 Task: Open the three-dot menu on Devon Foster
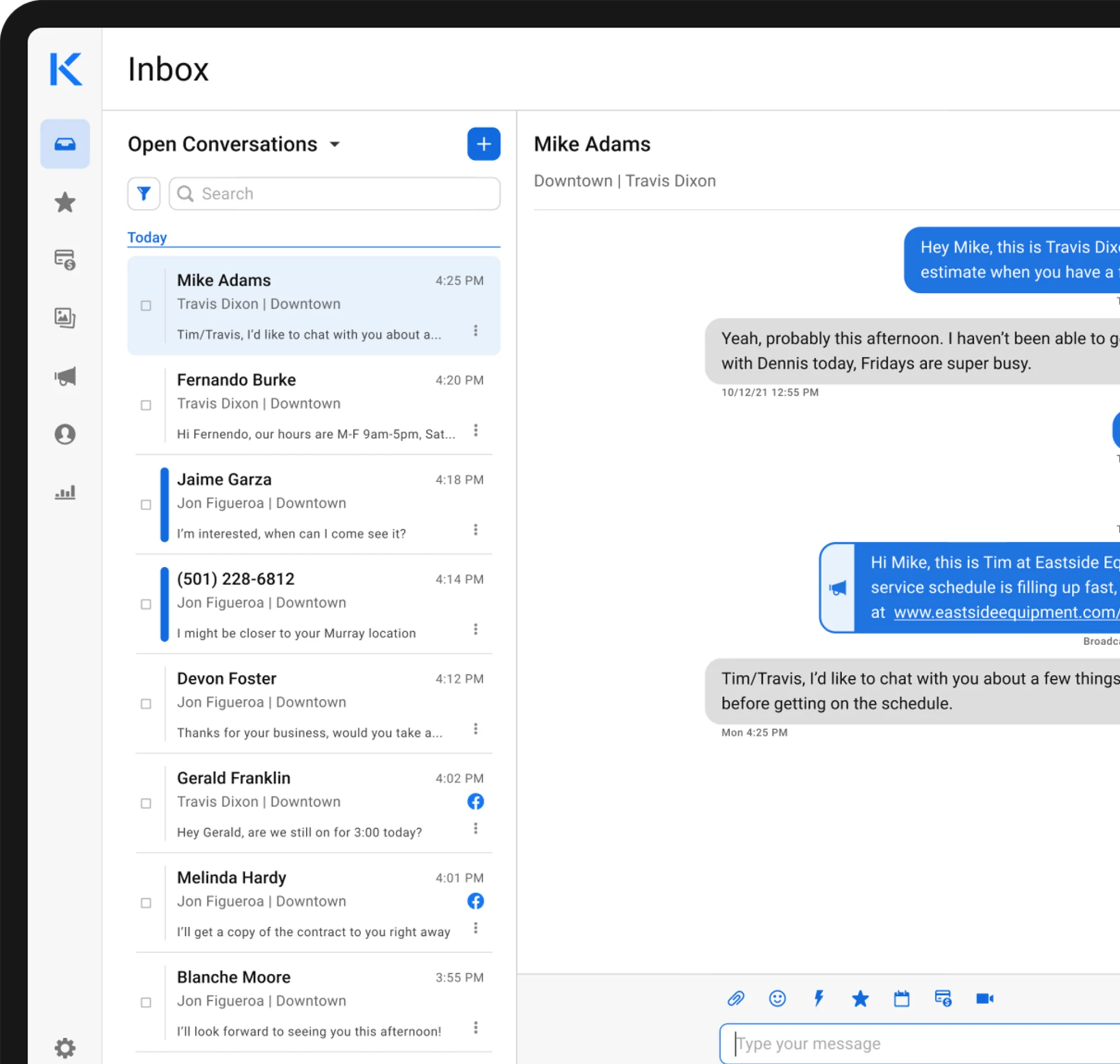click(477, 729)
